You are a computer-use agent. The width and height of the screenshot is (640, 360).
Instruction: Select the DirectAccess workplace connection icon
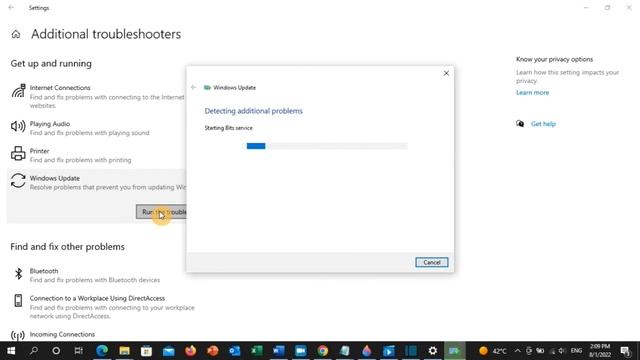click(x=18, y=300)
